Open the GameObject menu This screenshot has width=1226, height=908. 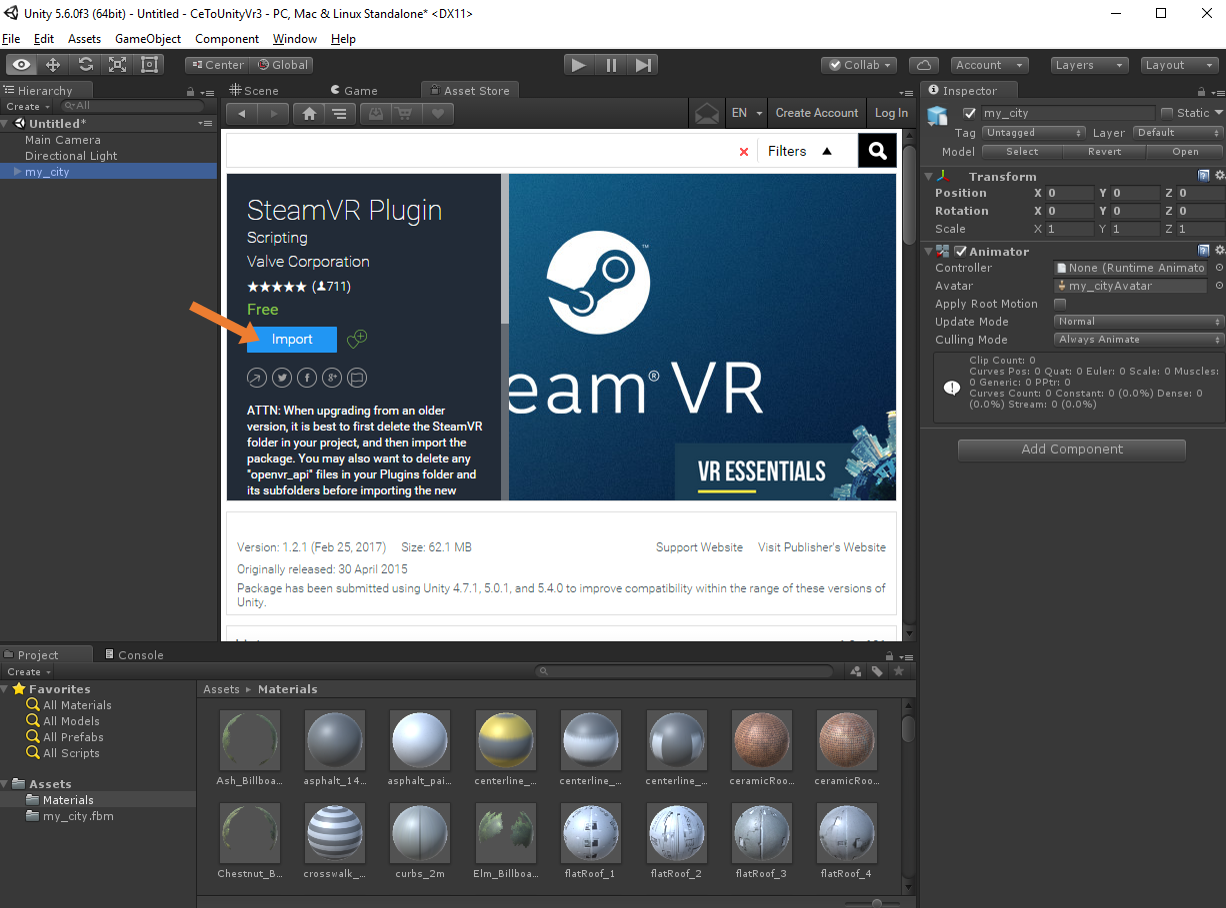[148, 39]
